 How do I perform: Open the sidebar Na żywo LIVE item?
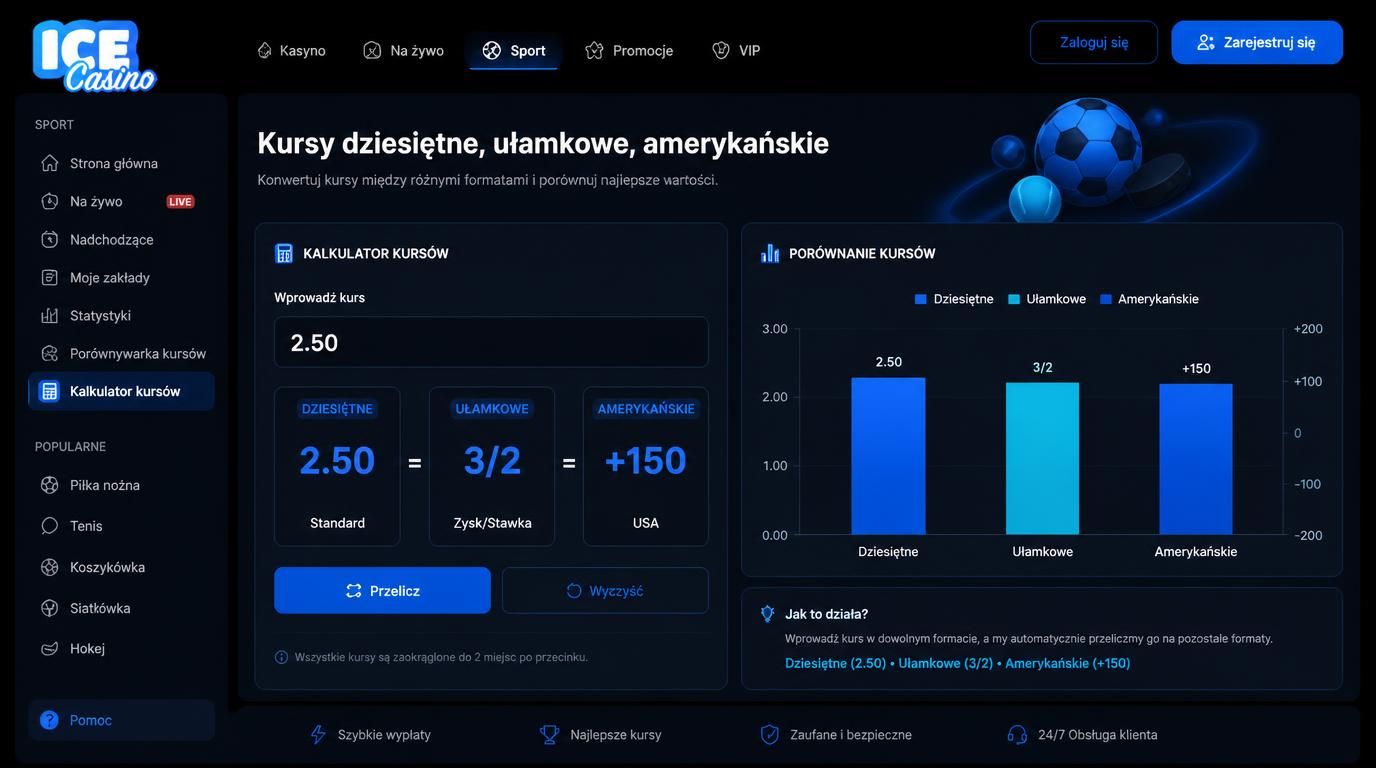121,201
